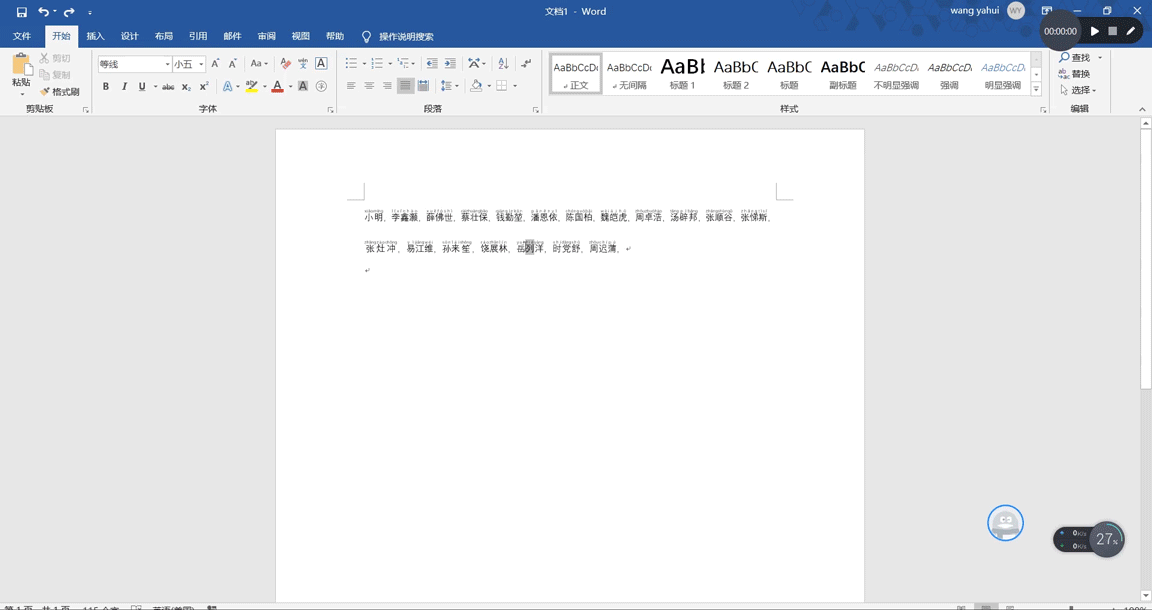Open the Font dialog launcher
This screenshot has width=1152, height=610.
pyautogui.click(x=331, y=110)
